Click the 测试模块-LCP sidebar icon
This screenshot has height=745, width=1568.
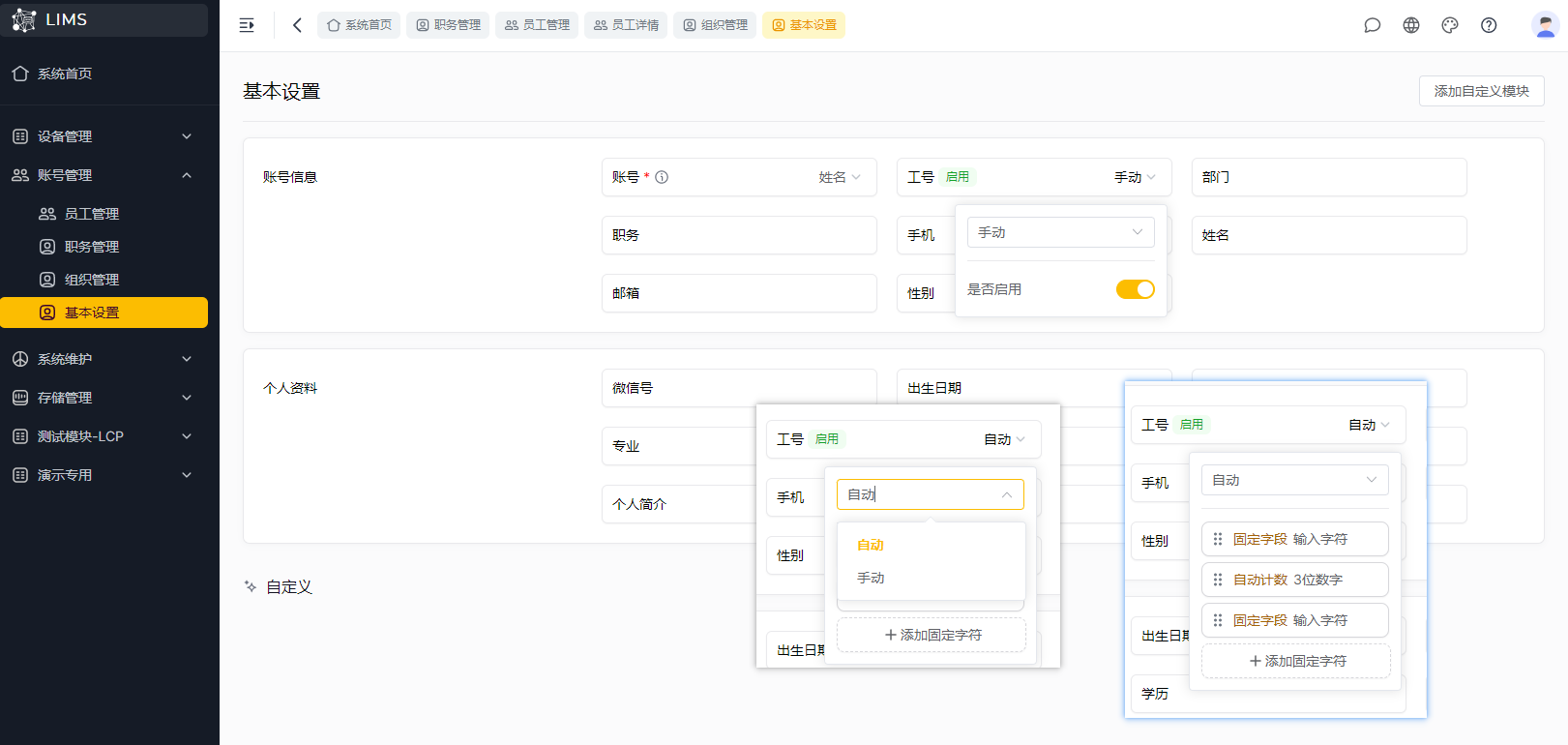[x=20, y=436]
